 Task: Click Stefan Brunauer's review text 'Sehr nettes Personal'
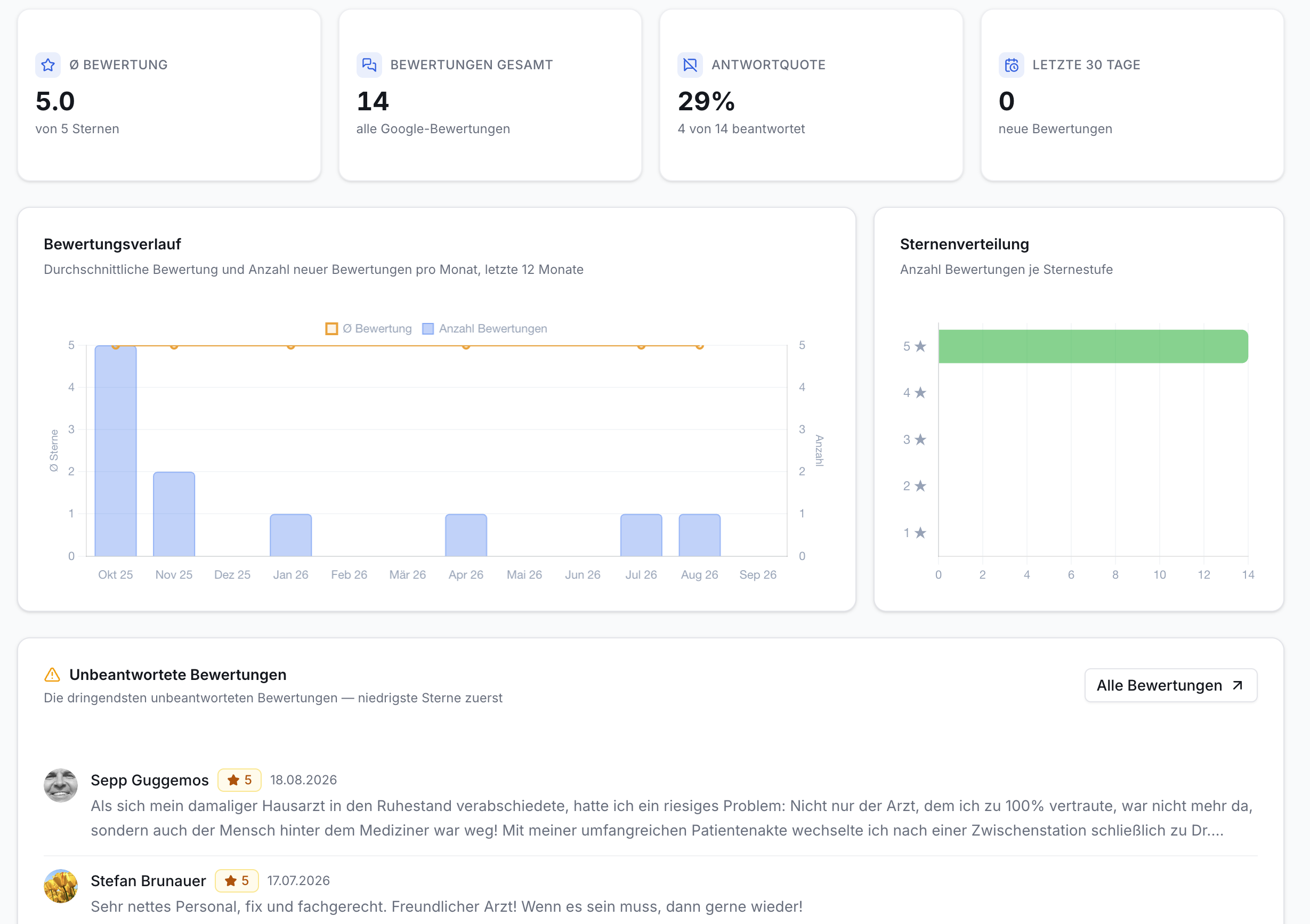coord(447,906)
